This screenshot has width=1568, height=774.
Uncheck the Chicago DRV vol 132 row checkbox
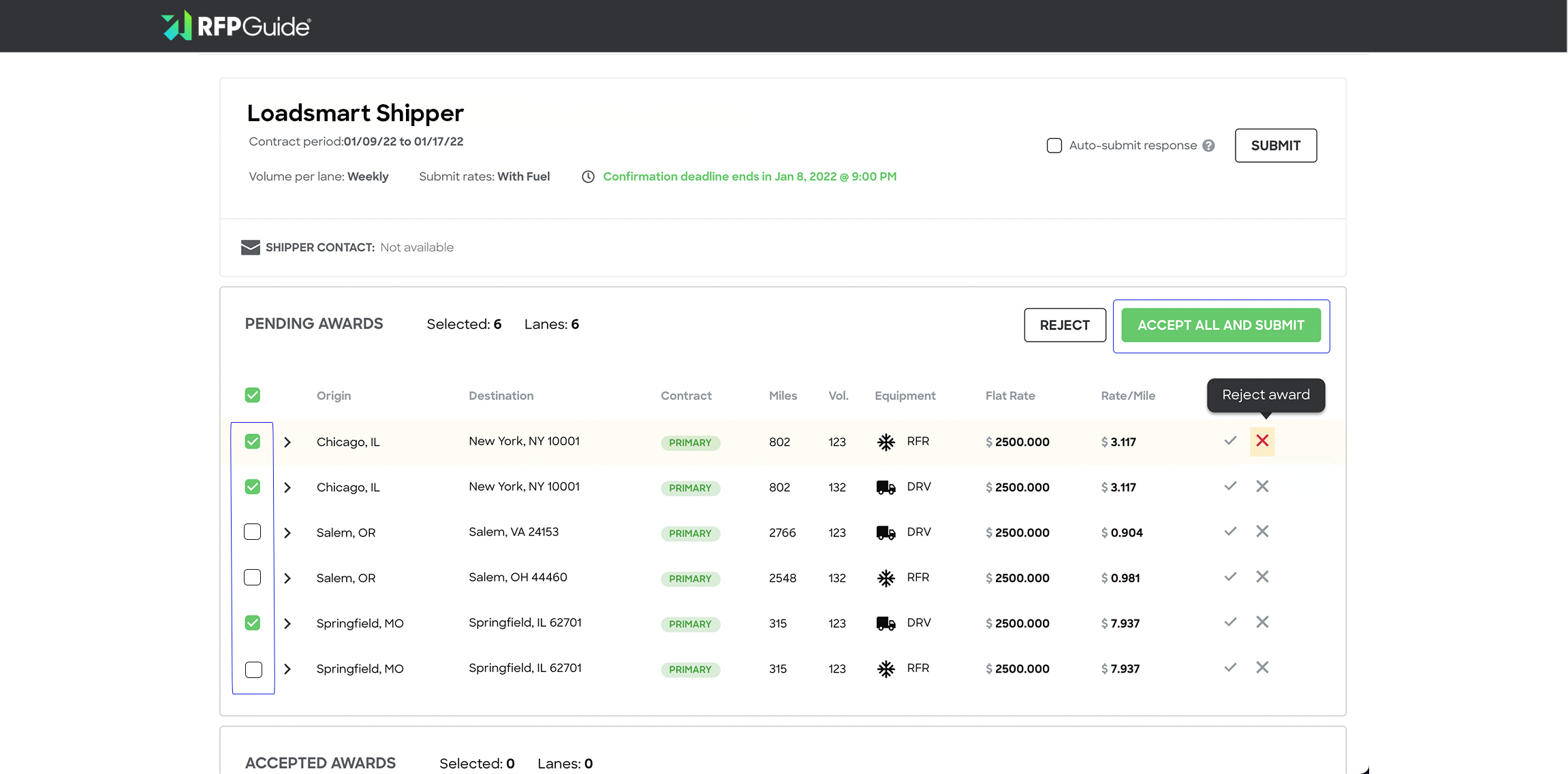[253, 487]
